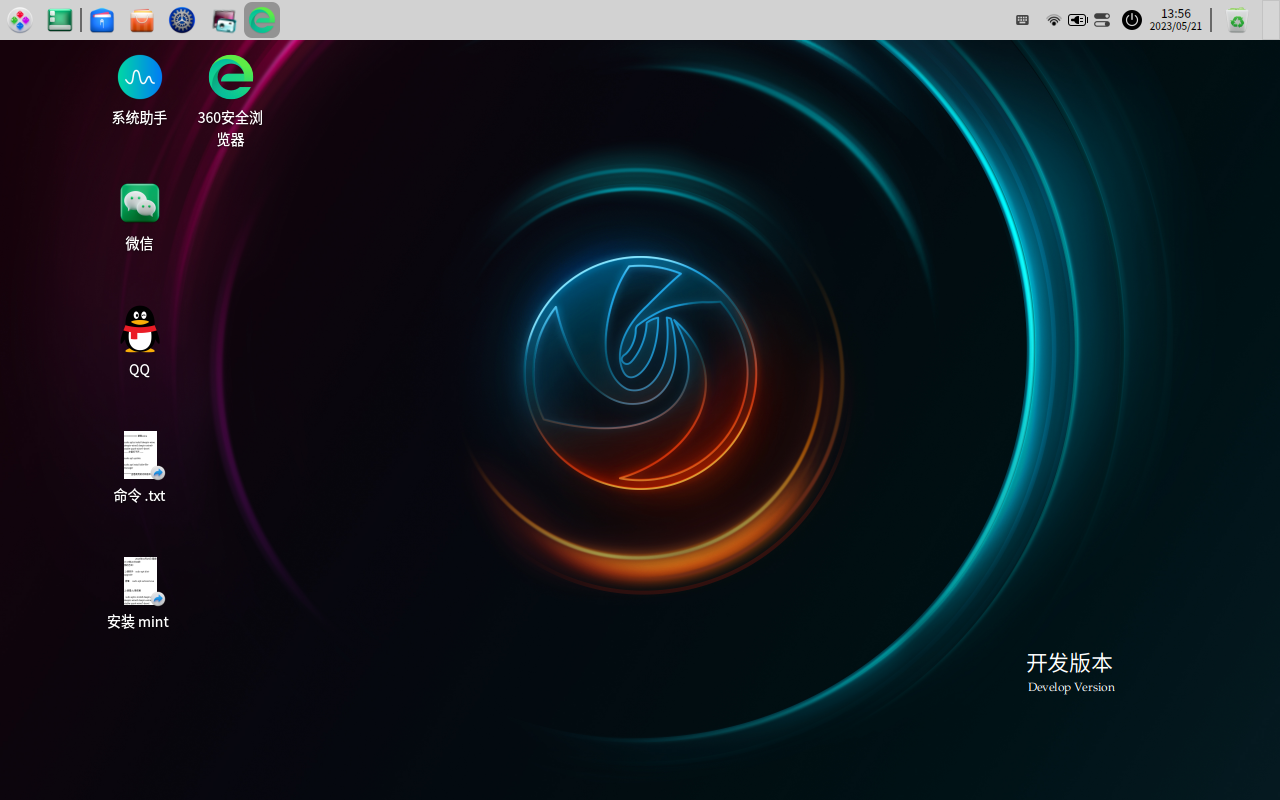Open the 命令.txt file on the desktop
The width and height of the screenshot is (1280, 800).
pos(139,455)
